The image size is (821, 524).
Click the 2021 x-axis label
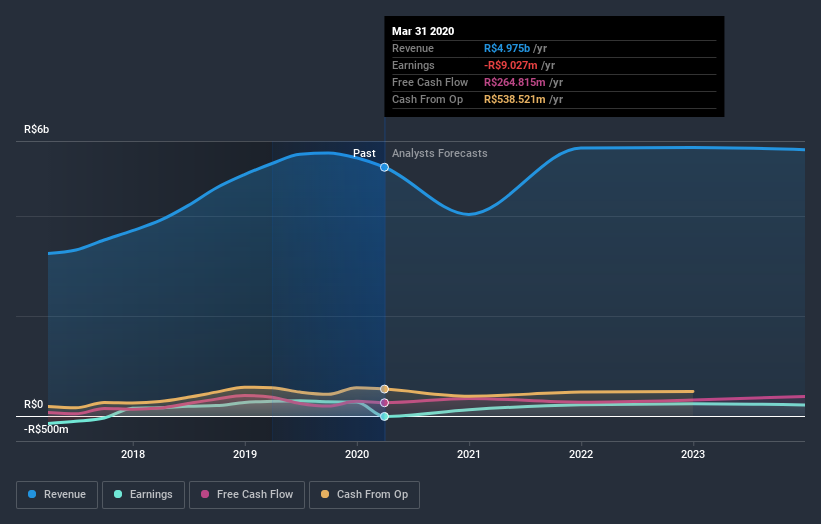tap(469, 454)
